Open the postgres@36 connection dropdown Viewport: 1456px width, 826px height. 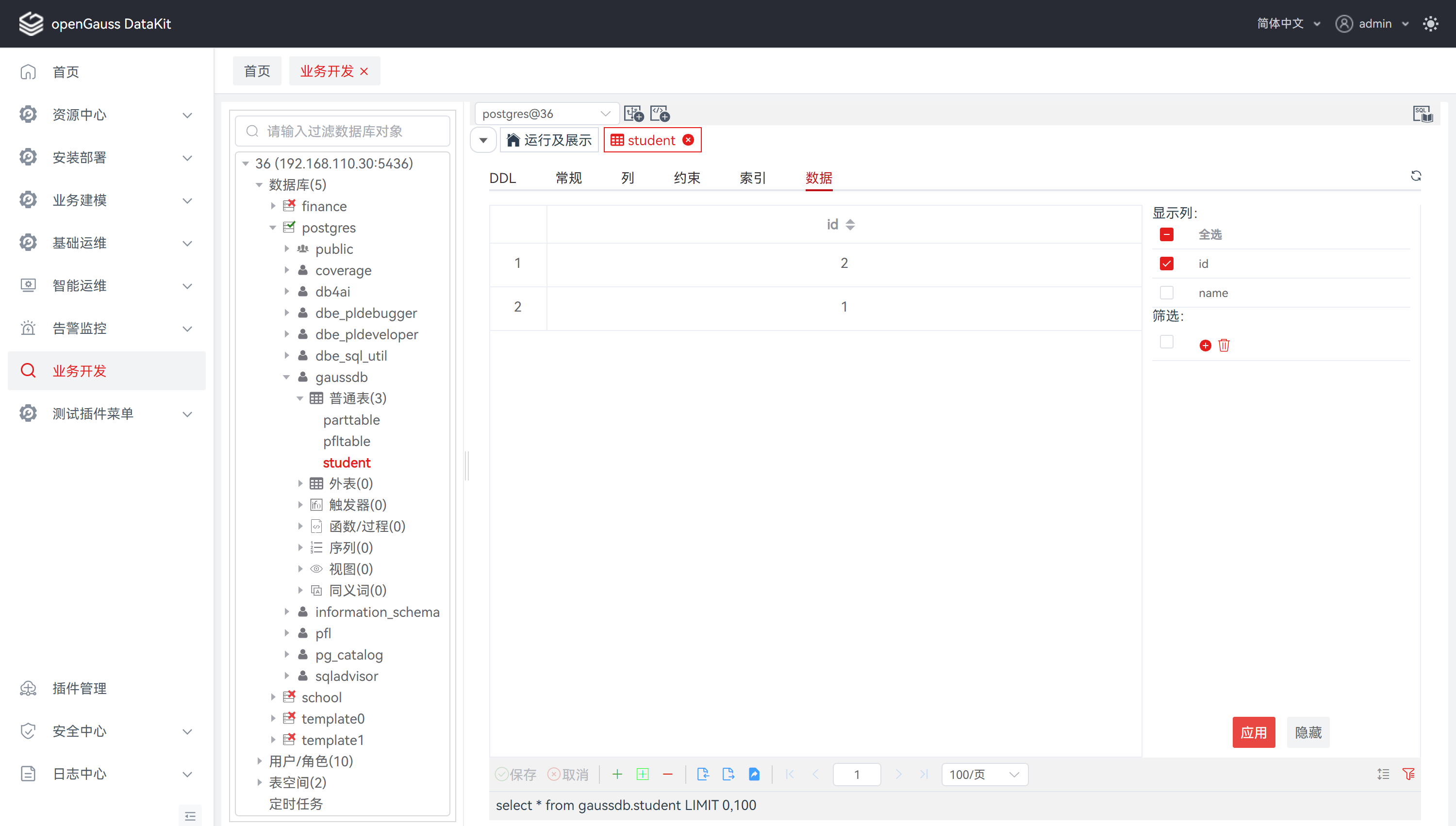pyautogui.click(x=545, y=114)
